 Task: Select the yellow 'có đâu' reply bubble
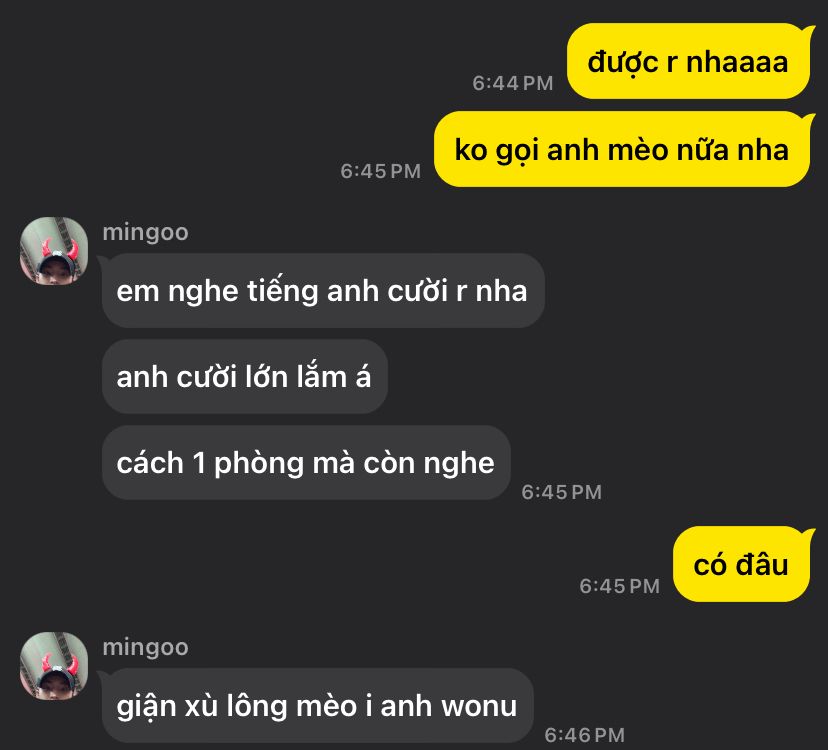[x=741, y=564]
